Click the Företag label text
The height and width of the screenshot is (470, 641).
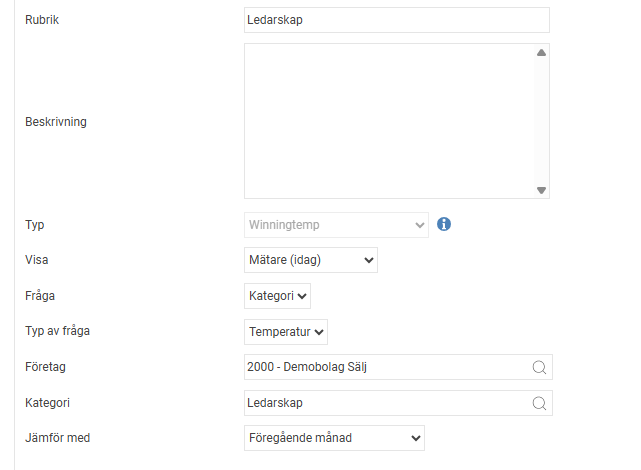click(46, 367)
